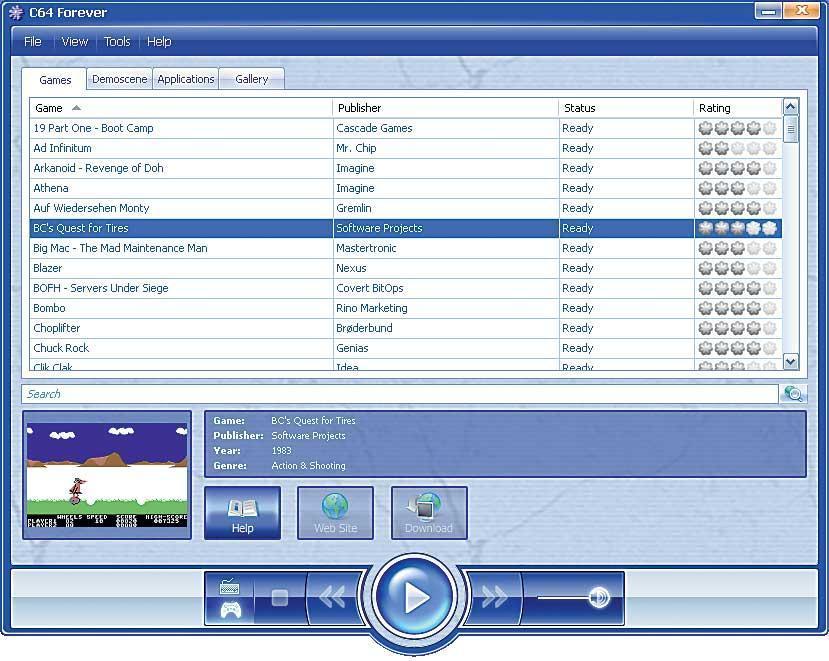Select the keyboard input icon
Screen dimensions: 829x661
(229, 586)
